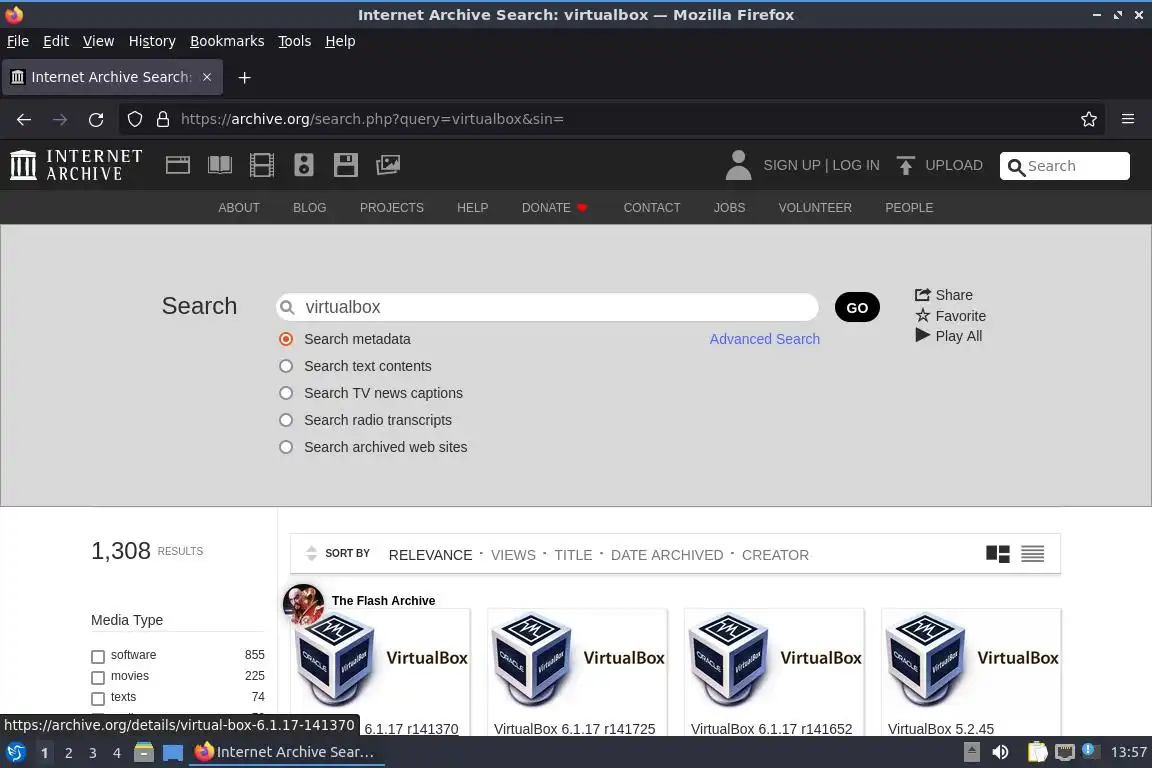
Task: Bookmark this page with the star
Action: (1089, 119)
